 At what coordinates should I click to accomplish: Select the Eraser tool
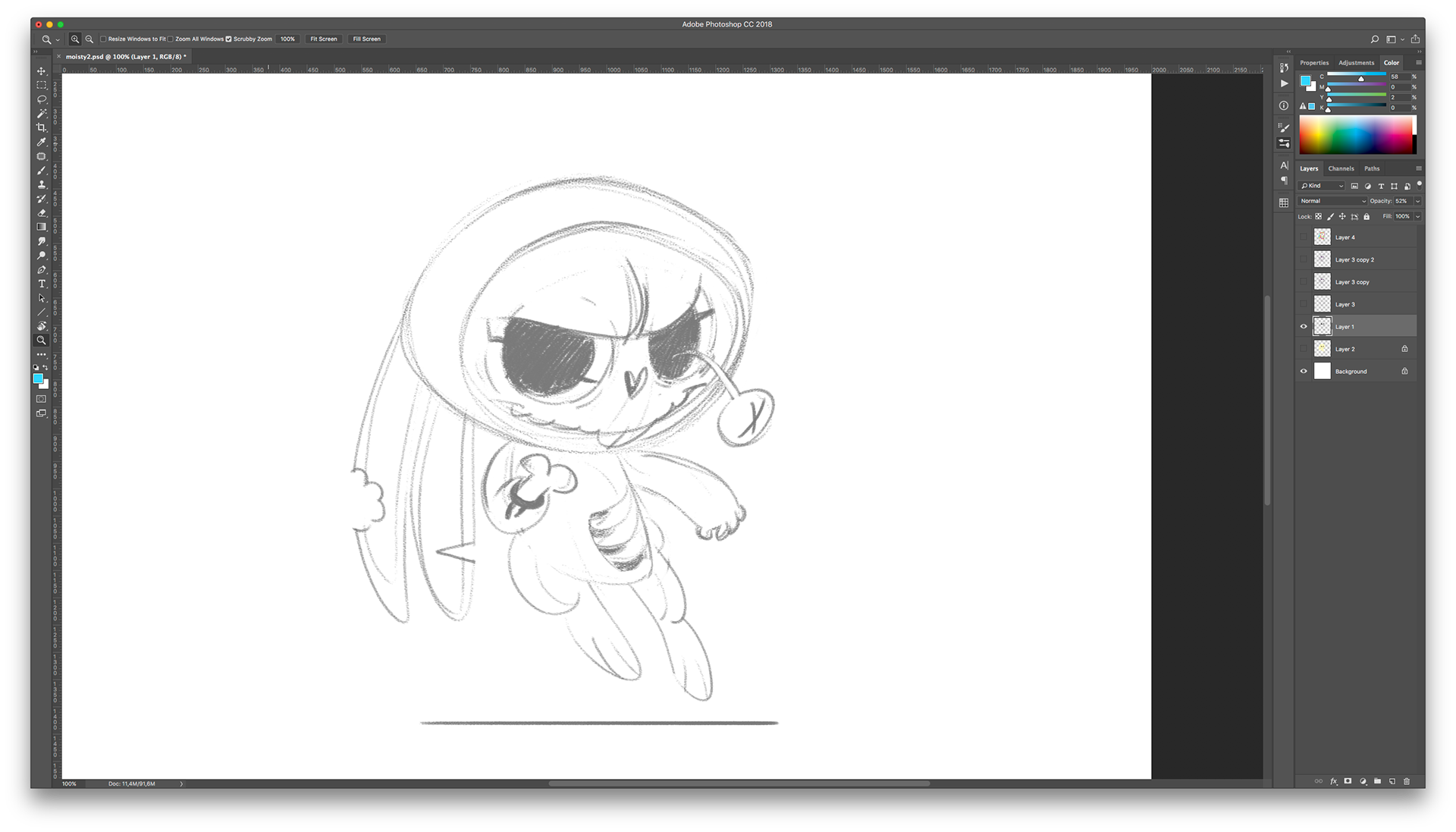tap(42, 213)
